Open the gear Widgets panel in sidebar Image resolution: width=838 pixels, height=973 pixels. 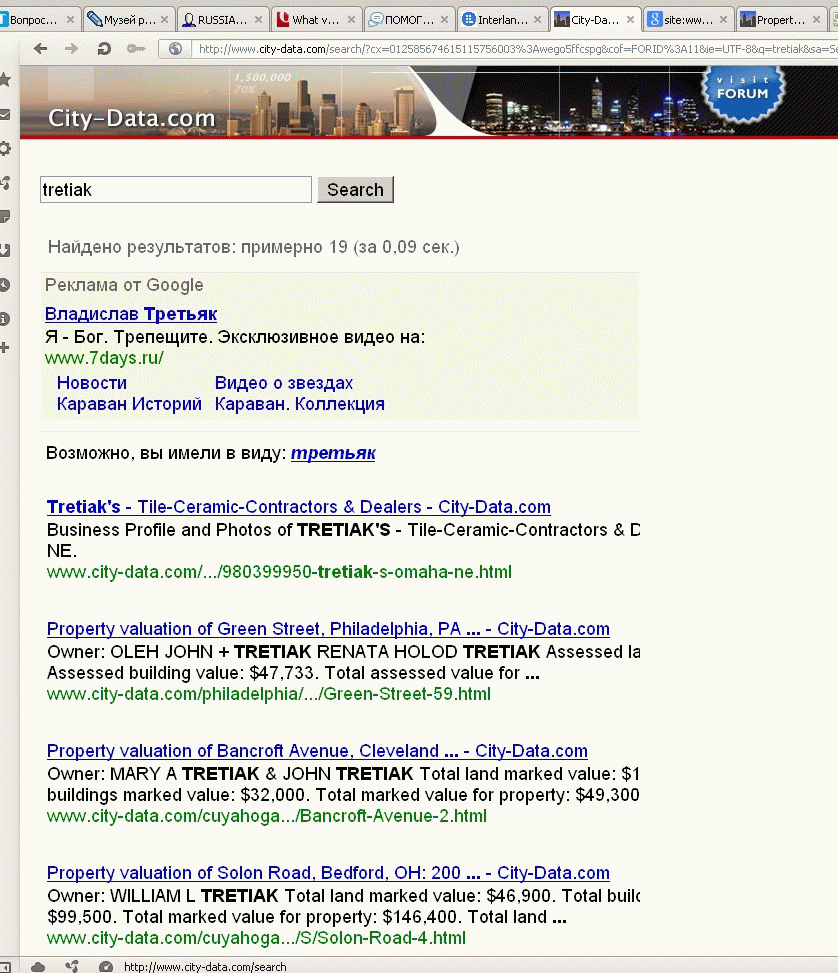[5, 148]
